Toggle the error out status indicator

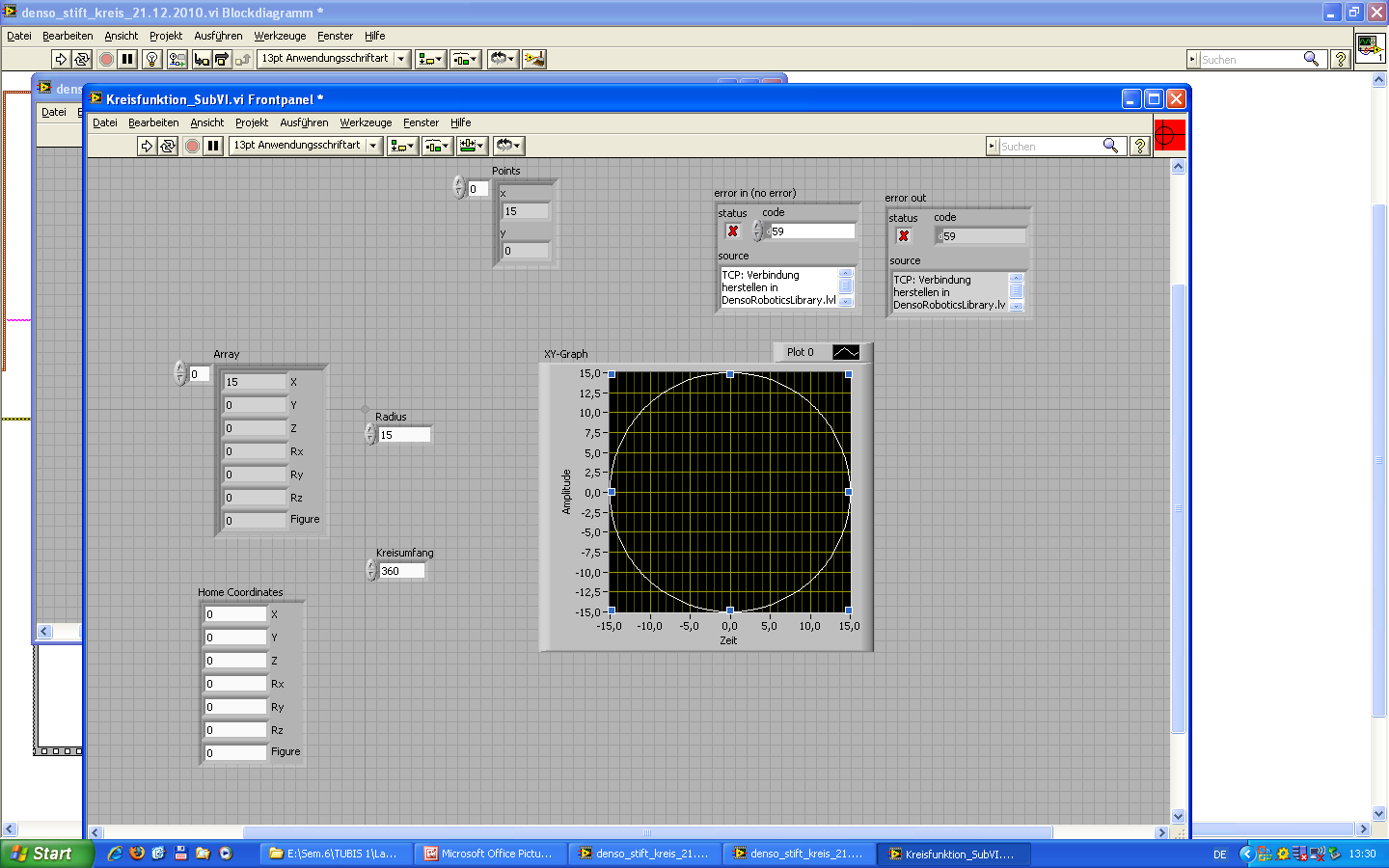904,236
